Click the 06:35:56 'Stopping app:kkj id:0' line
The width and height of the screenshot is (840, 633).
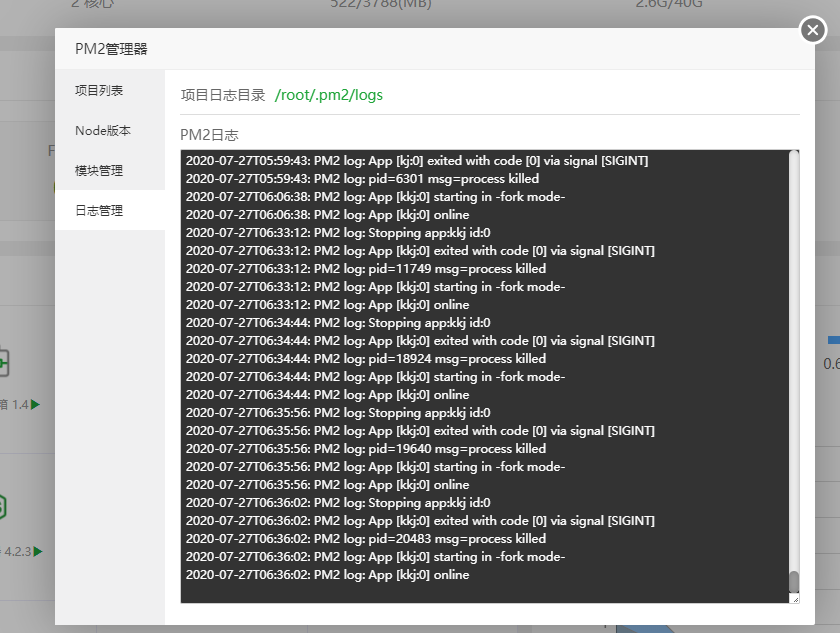[x=338, y=412]
